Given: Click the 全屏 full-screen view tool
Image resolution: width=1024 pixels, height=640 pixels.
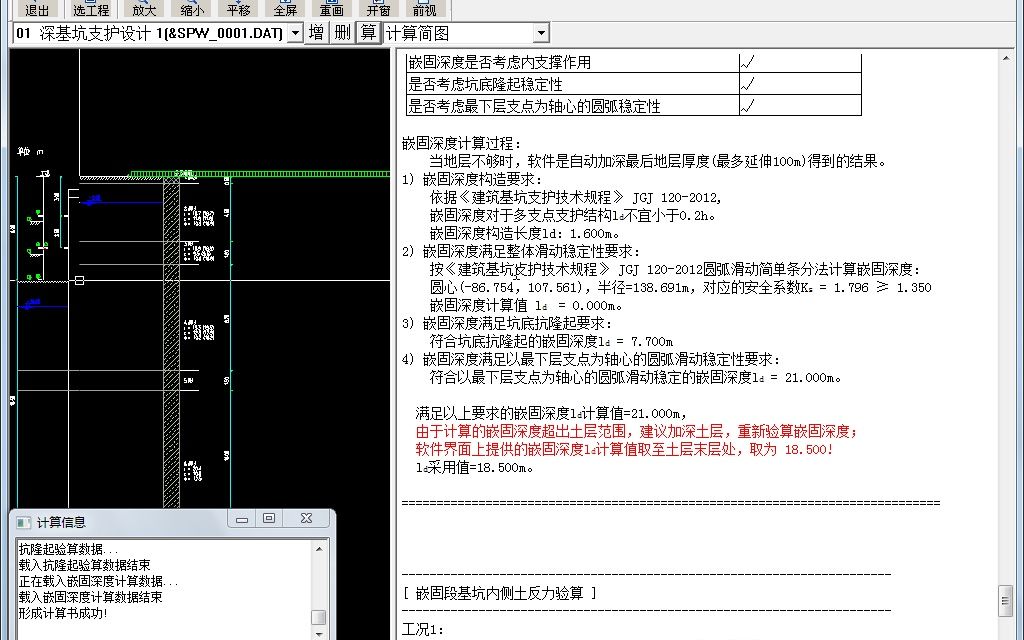Looking at the screenshot, I should [284, 10].
